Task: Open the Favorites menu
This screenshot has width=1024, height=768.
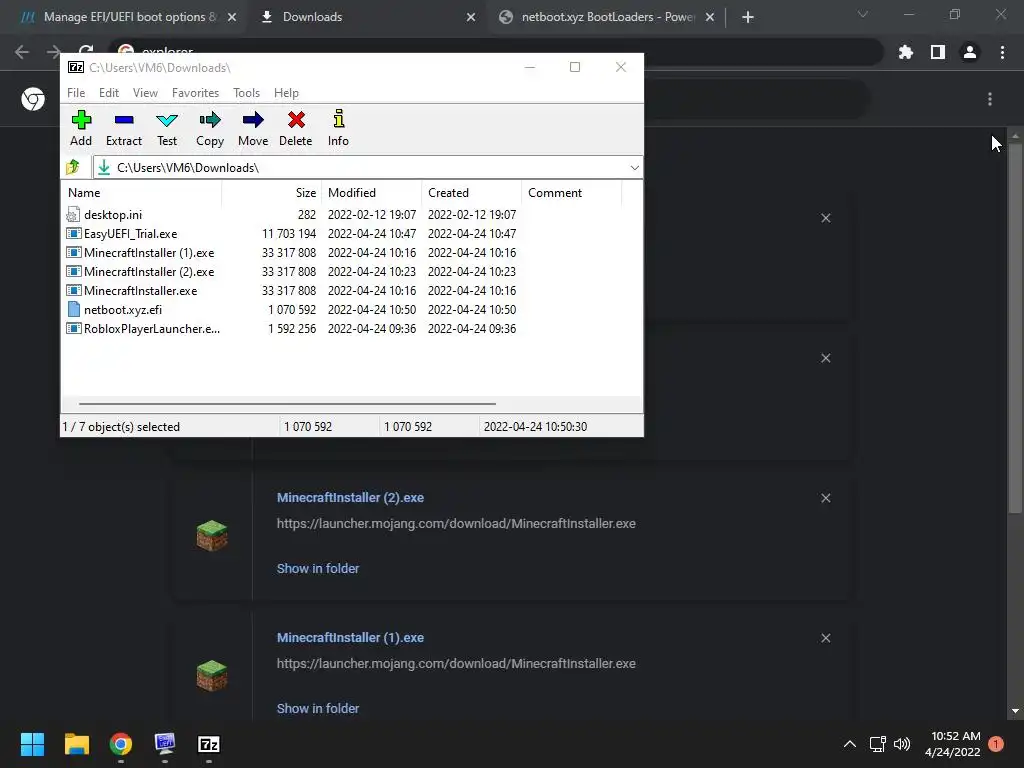Action: (x=195, y=93)
